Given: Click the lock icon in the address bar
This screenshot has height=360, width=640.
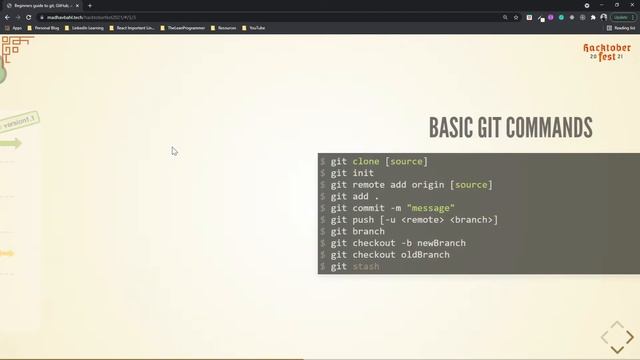Looking at the screenshot, I should tap(42, 18).
